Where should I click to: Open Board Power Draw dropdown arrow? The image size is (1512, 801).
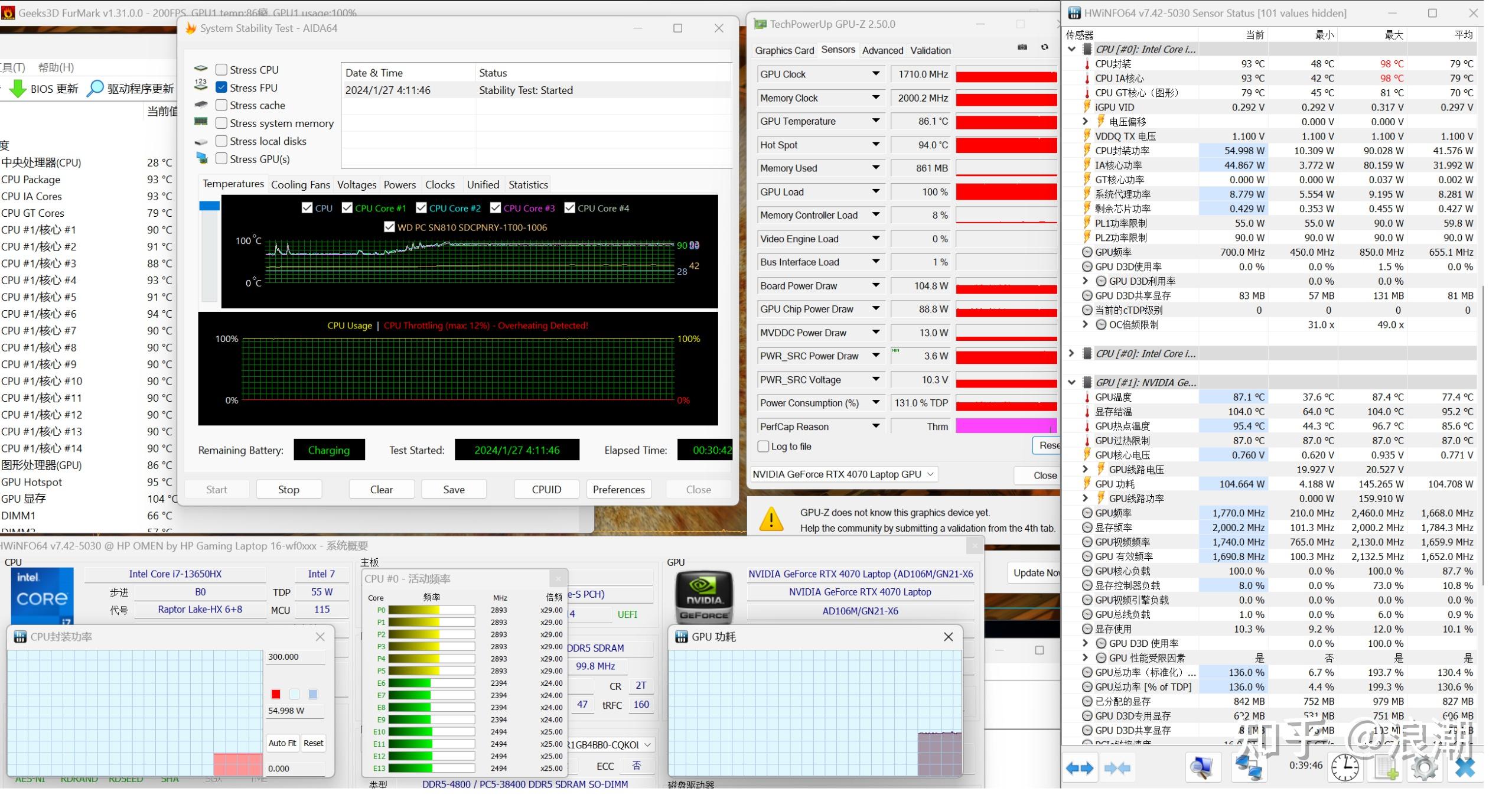876,286
